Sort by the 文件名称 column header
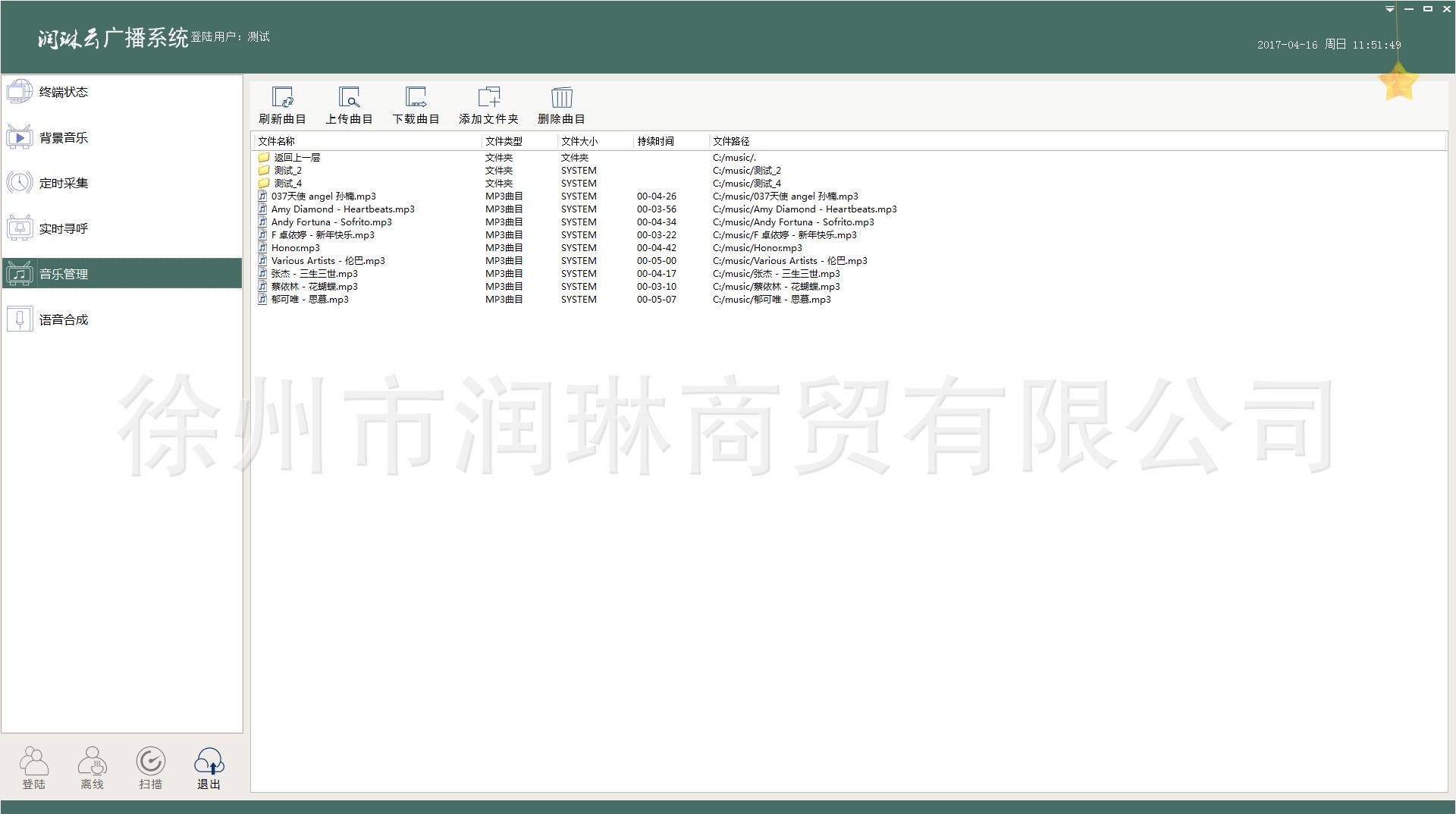This screenshot has width=1456, height=814. 367,141
